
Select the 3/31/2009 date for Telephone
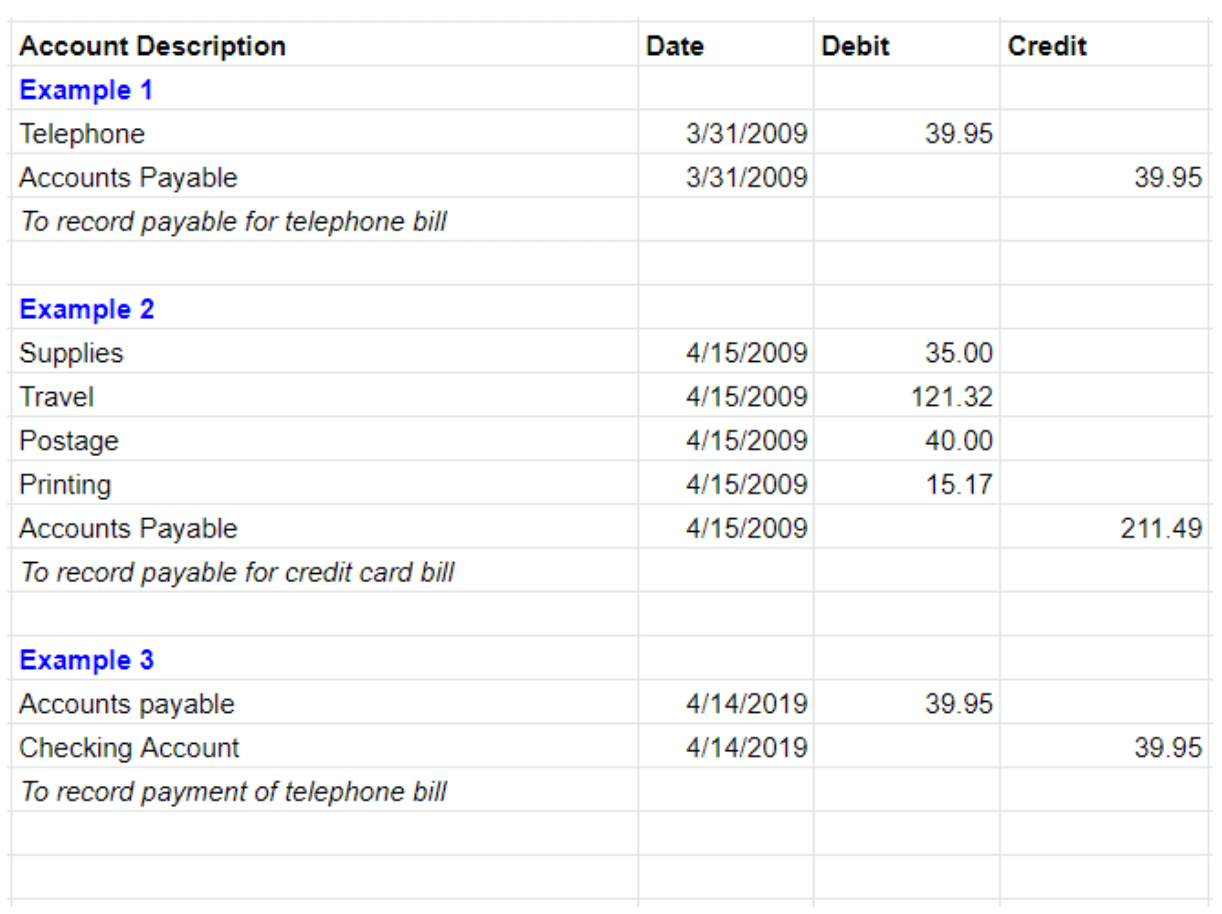click(746, 134)
